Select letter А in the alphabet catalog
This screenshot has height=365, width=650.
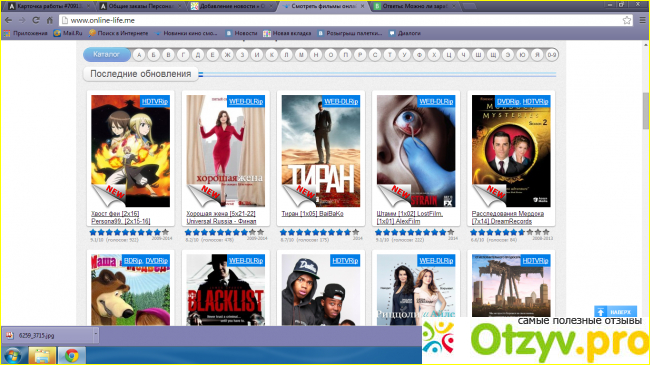pos(139,55)
